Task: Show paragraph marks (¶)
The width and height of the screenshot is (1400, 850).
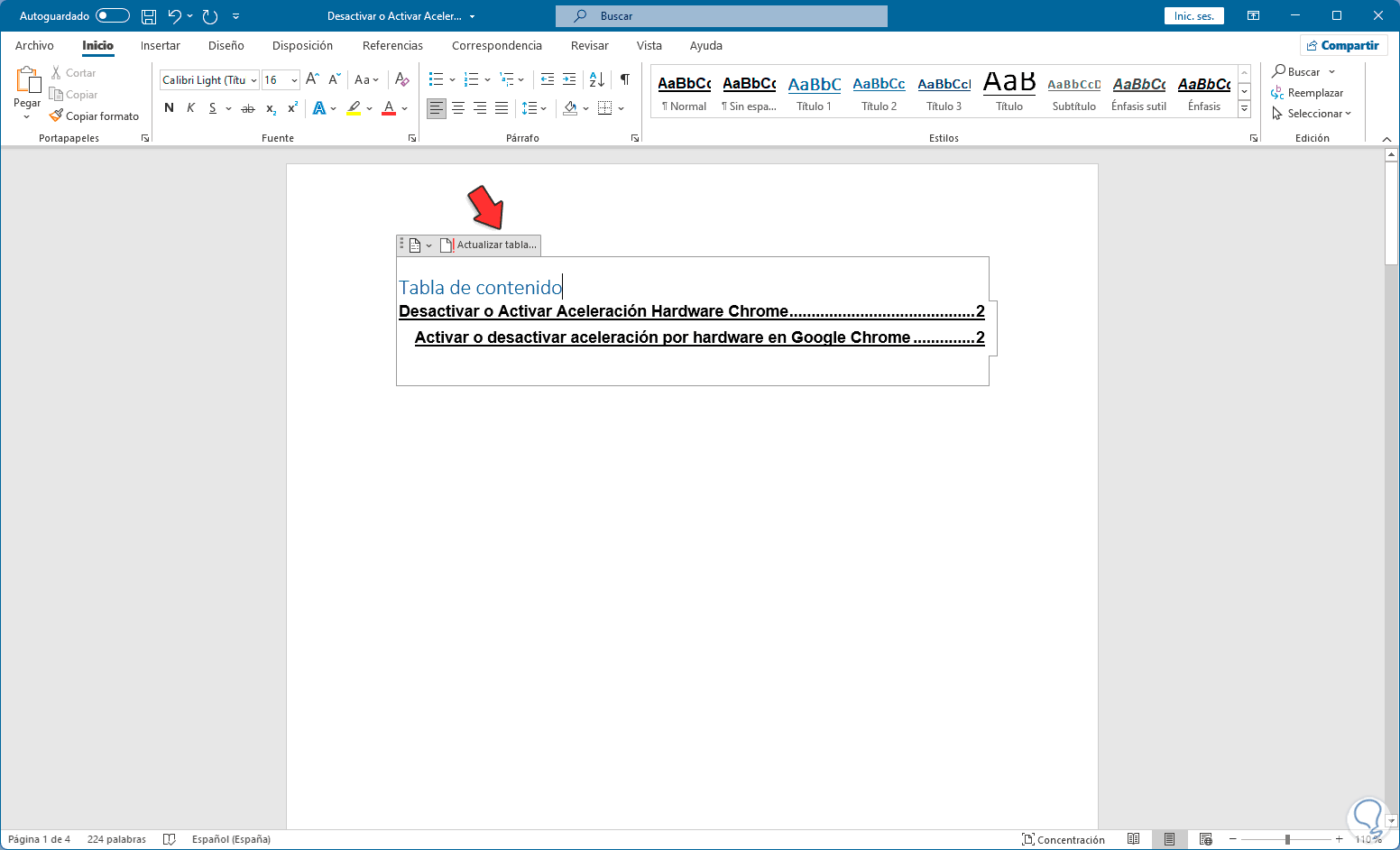Action: click(x=625, y=79)
